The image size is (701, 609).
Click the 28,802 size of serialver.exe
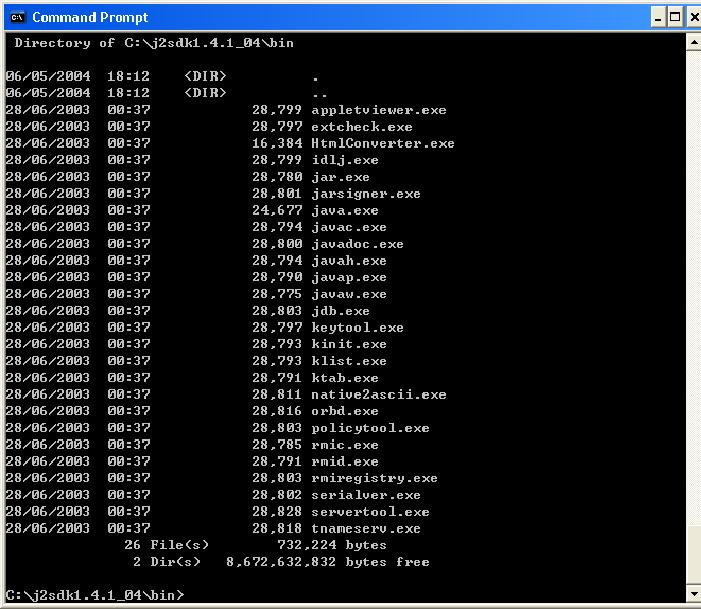[277, 495]
